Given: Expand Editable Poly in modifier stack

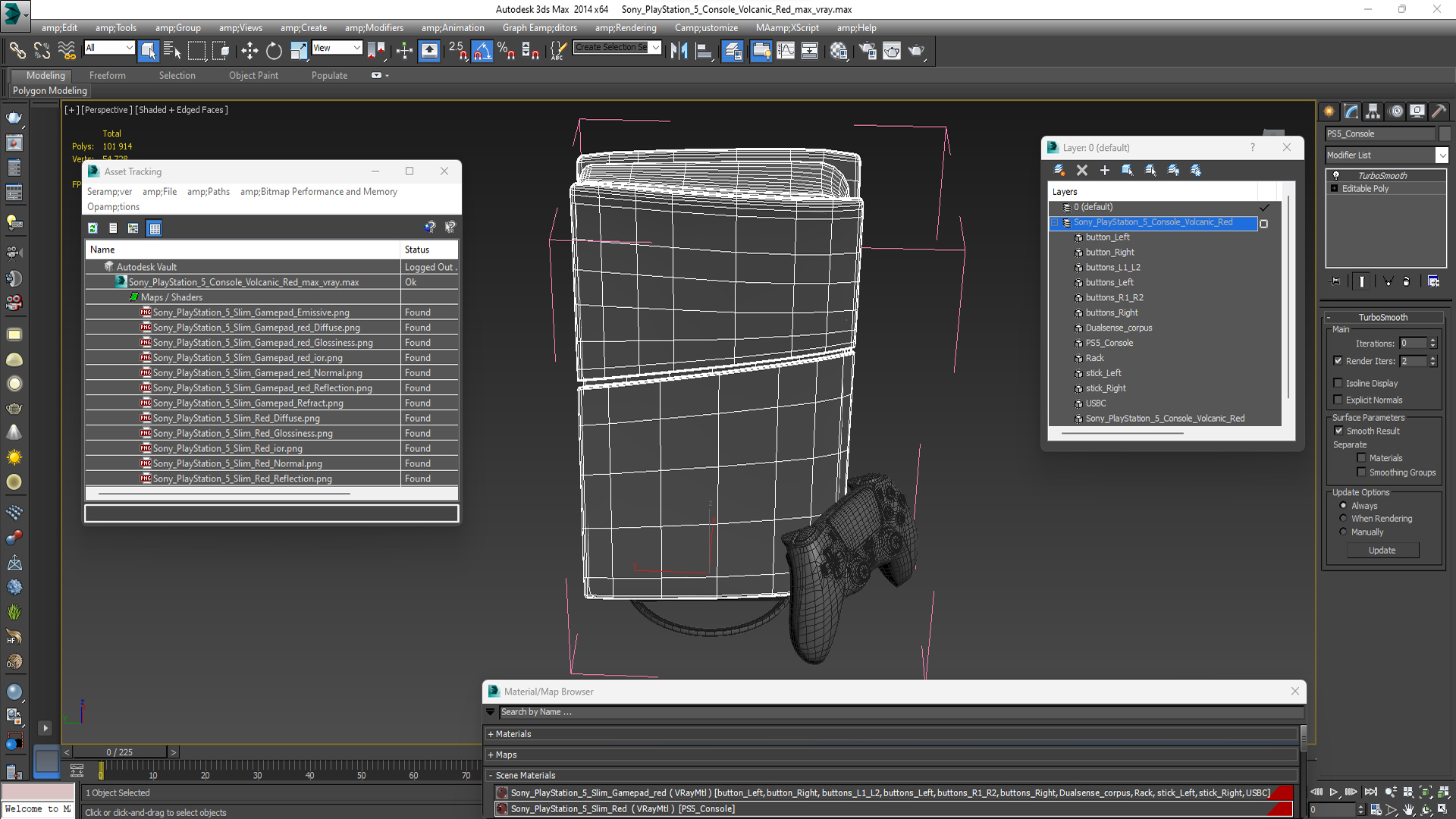Looking at the screenshot, I should point(1334,188).
